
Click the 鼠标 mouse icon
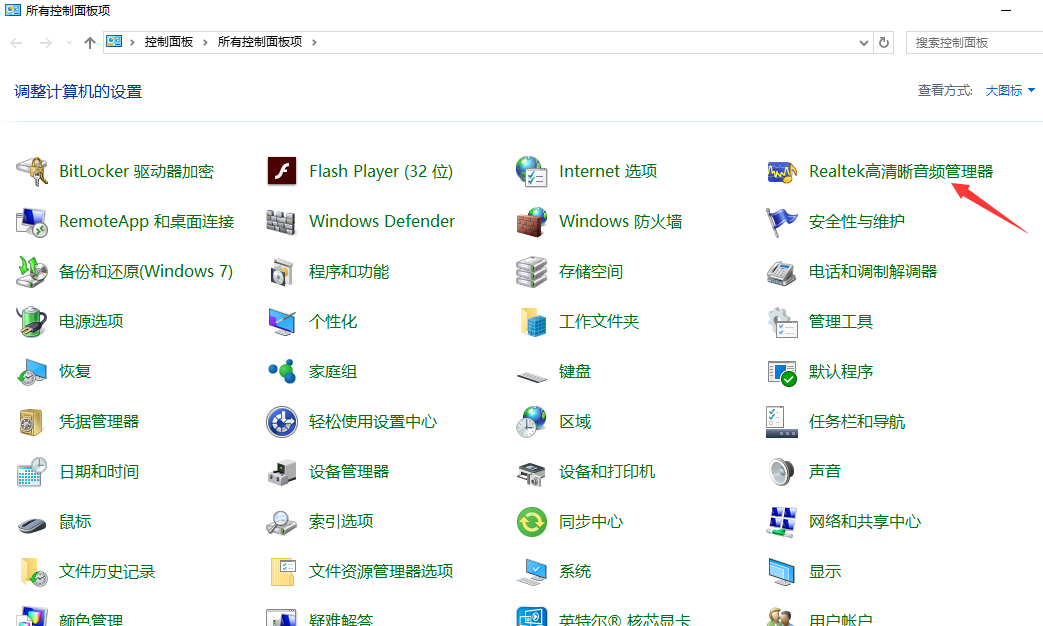31,524
